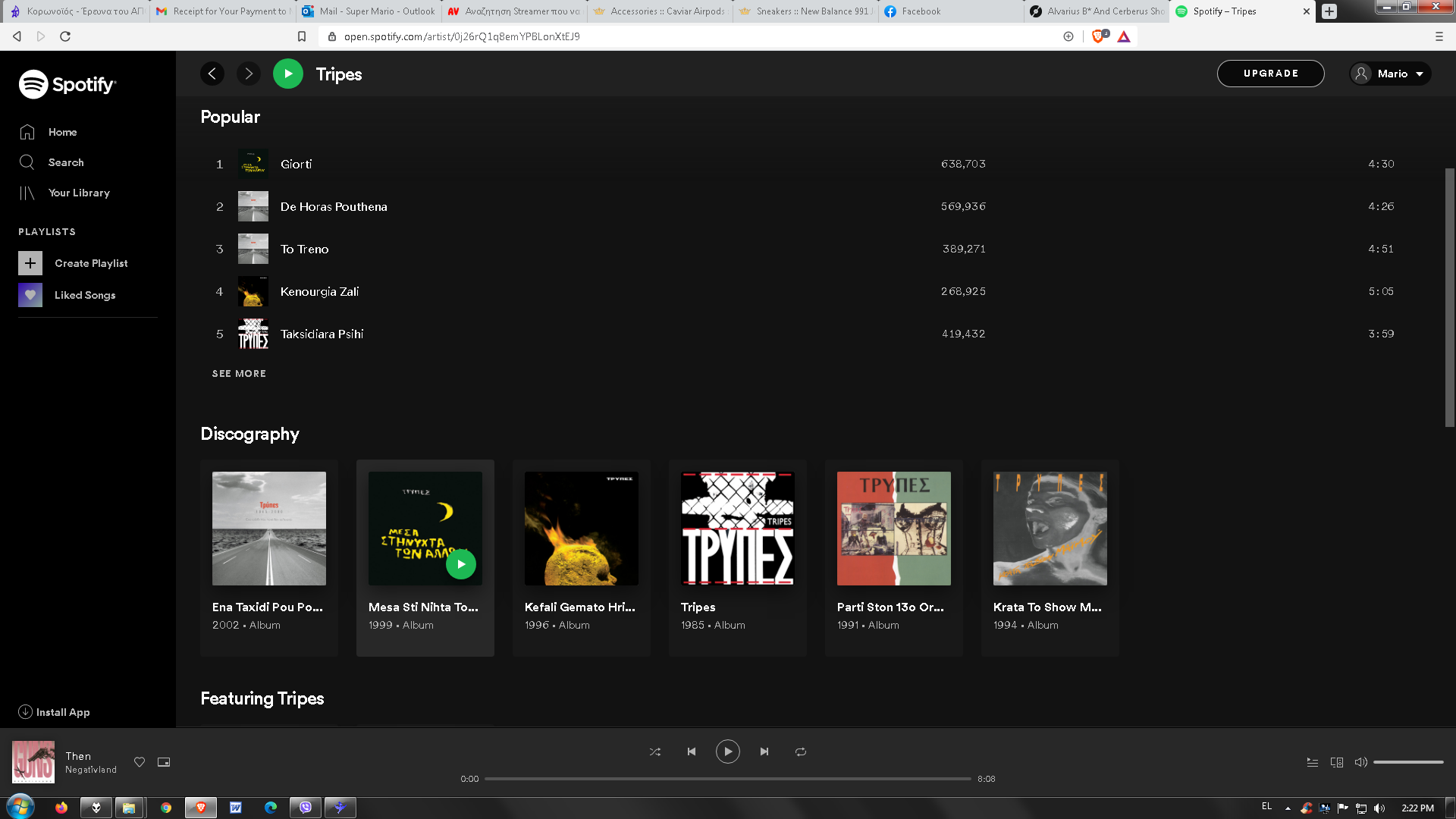Switch to the Mail - Super Mario - Outlook tab
The height and width of the screenshot is (819, 1456).
click(x=369, y=11)
